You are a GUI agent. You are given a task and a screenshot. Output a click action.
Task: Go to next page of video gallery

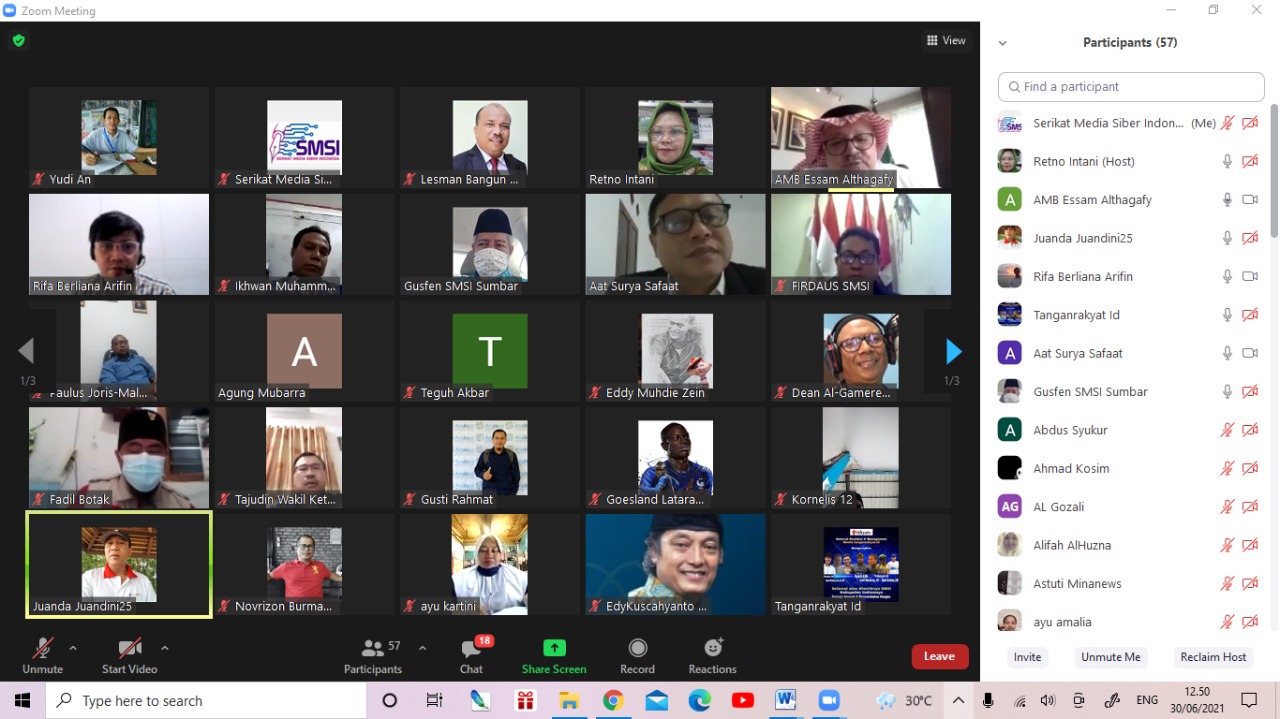click(953, 351)
